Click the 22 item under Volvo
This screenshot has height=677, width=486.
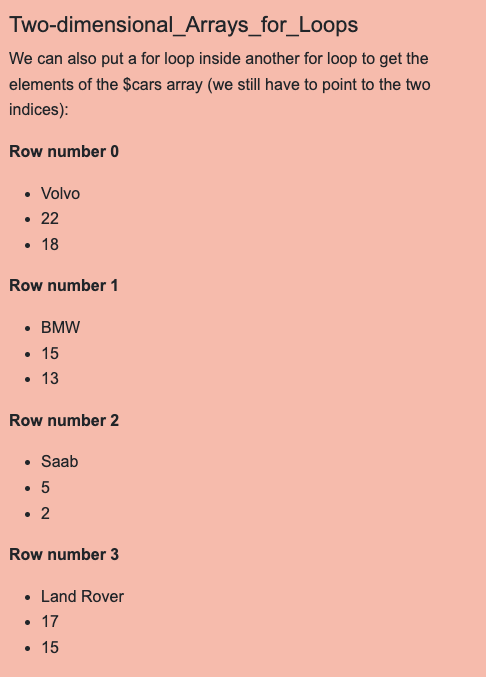coord(50,219)
